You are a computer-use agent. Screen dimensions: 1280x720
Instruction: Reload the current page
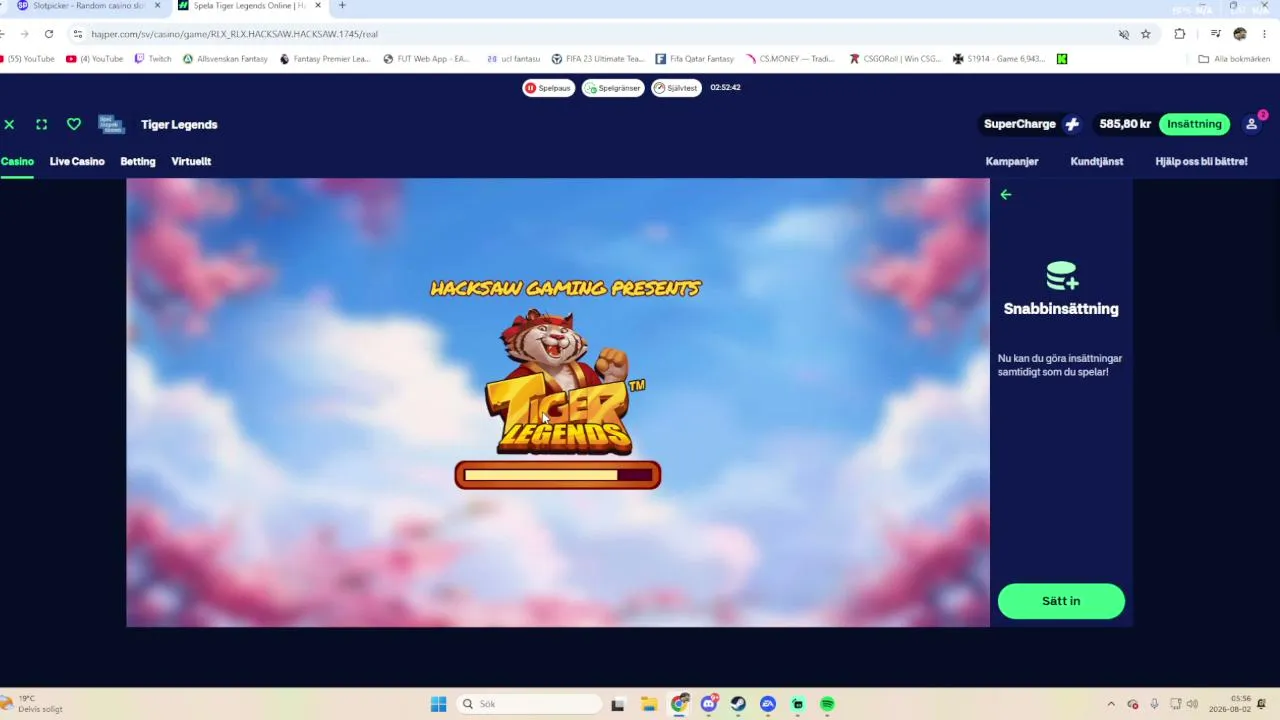click(48, 34)
